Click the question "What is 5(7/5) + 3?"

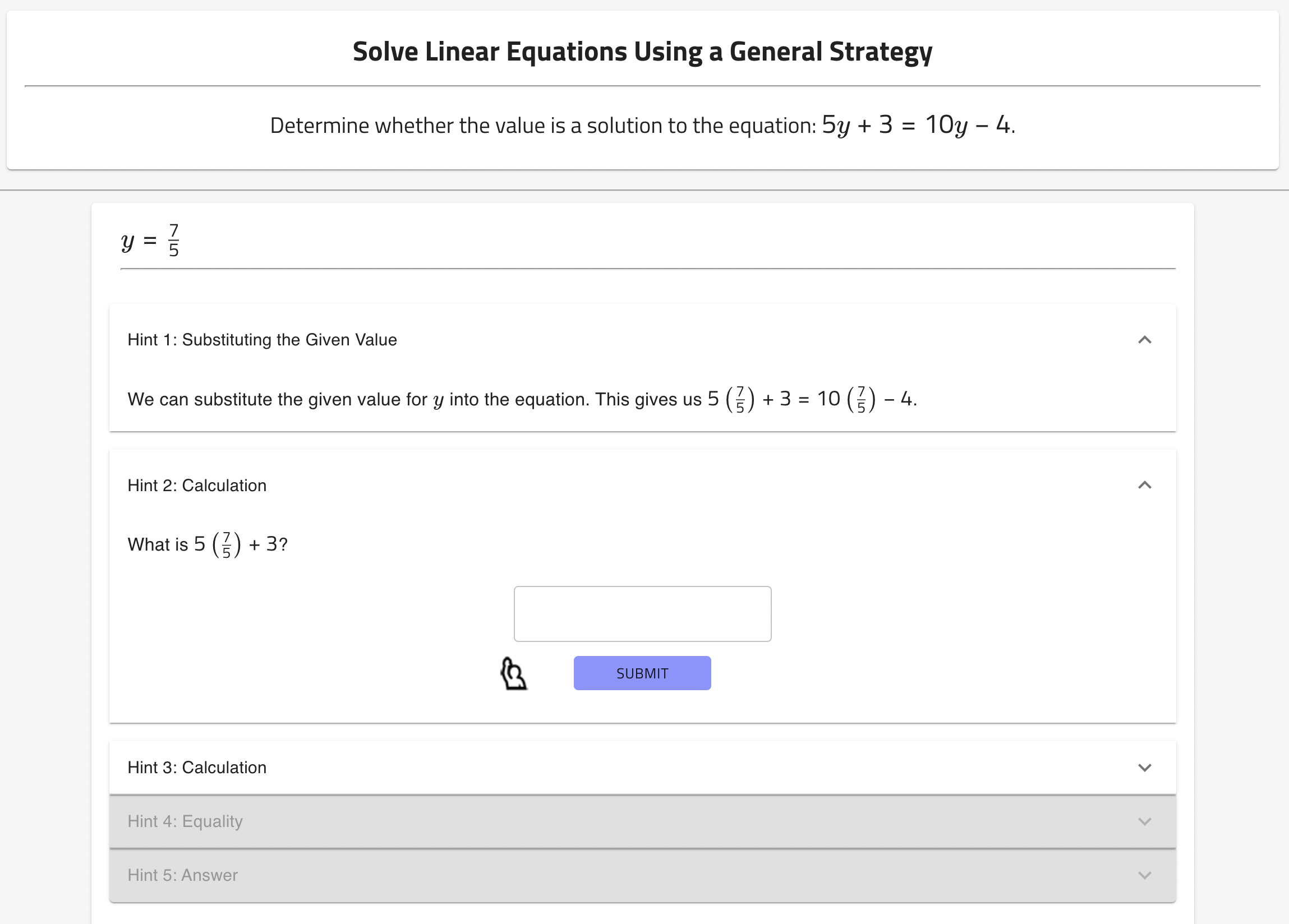click(208, 544)
